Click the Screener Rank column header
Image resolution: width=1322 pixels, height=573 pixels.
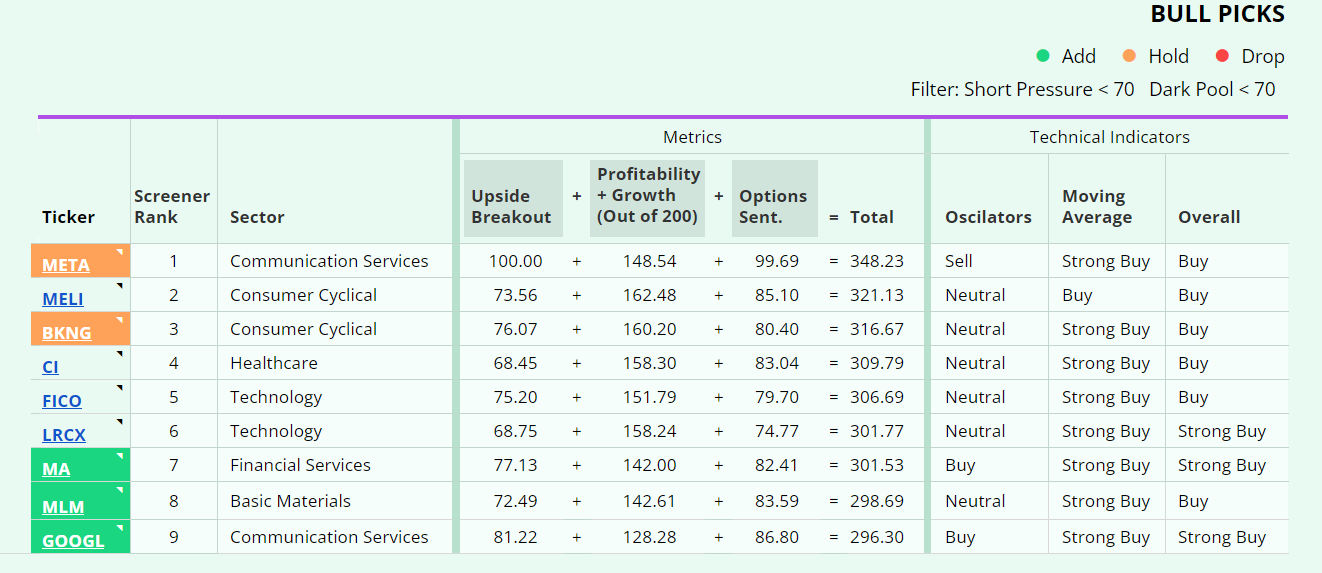point(172,207)
